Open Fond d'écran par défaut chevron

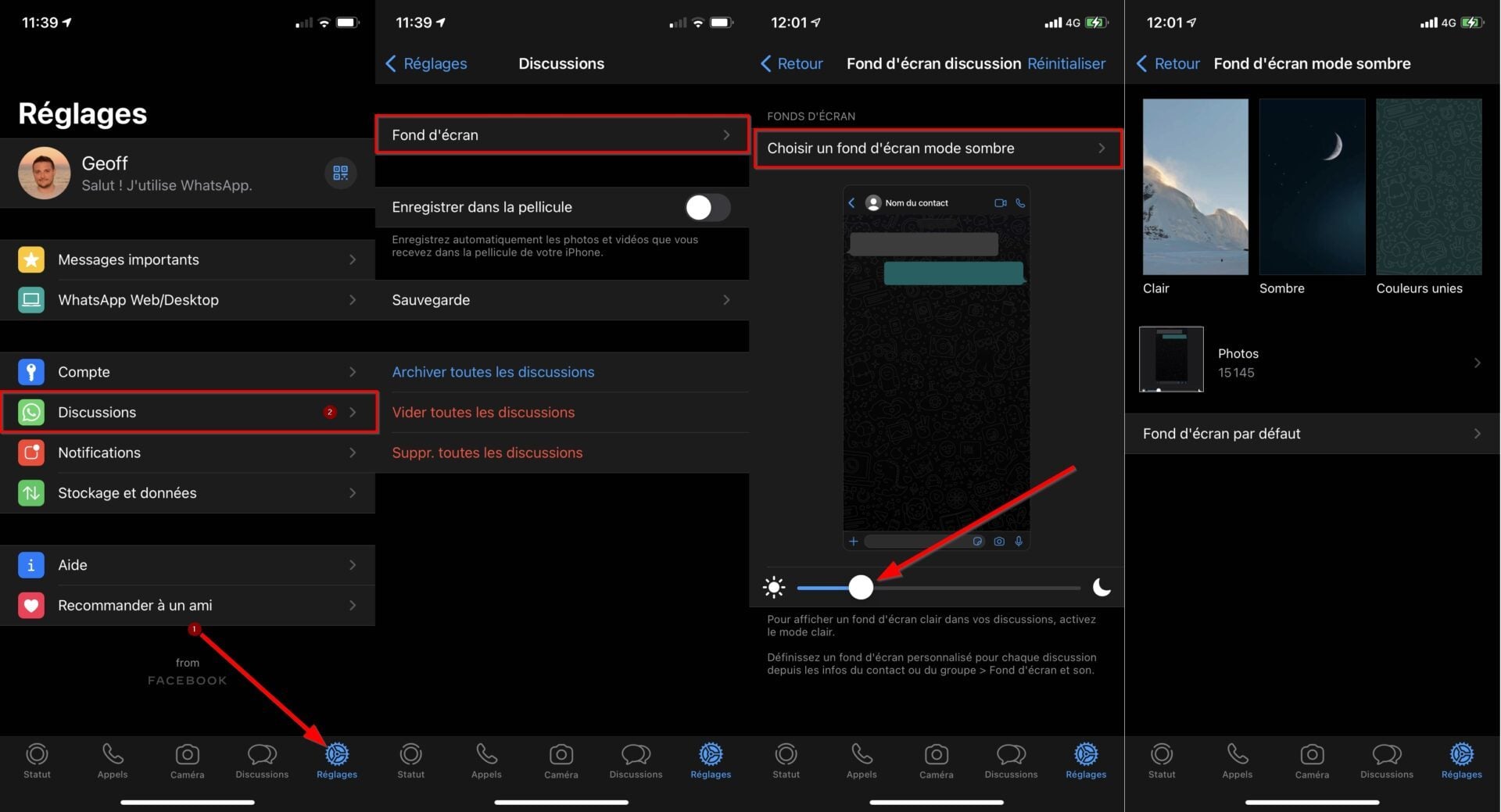[1477, 434]
